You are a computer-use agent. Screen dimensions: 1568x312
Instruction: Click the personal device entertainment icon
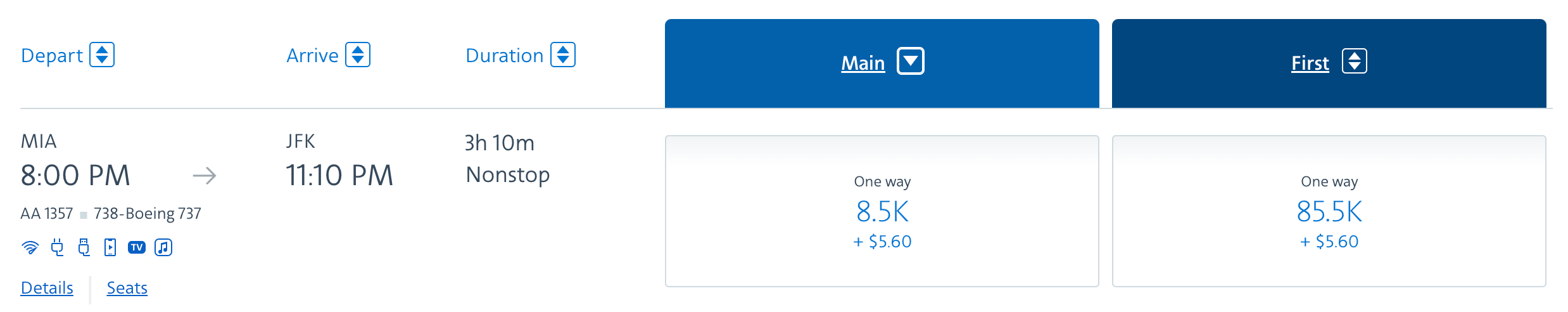coord(110,247)
